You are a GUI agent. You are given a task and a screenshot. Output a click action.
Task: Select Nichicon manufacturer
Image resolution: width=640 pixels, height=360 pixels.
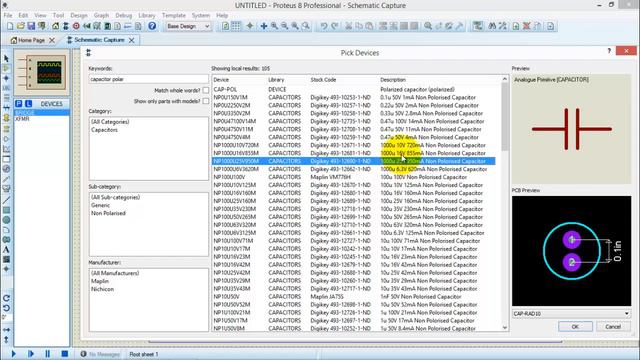pyautogui.click(x=102, y=289)
